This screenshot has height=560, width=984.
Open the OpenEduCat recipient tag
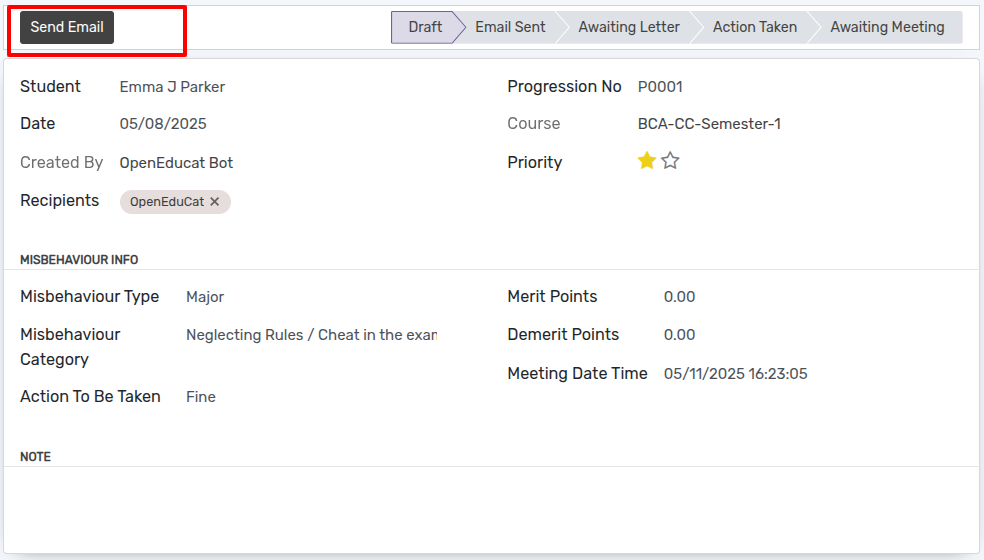click(167, 202)
